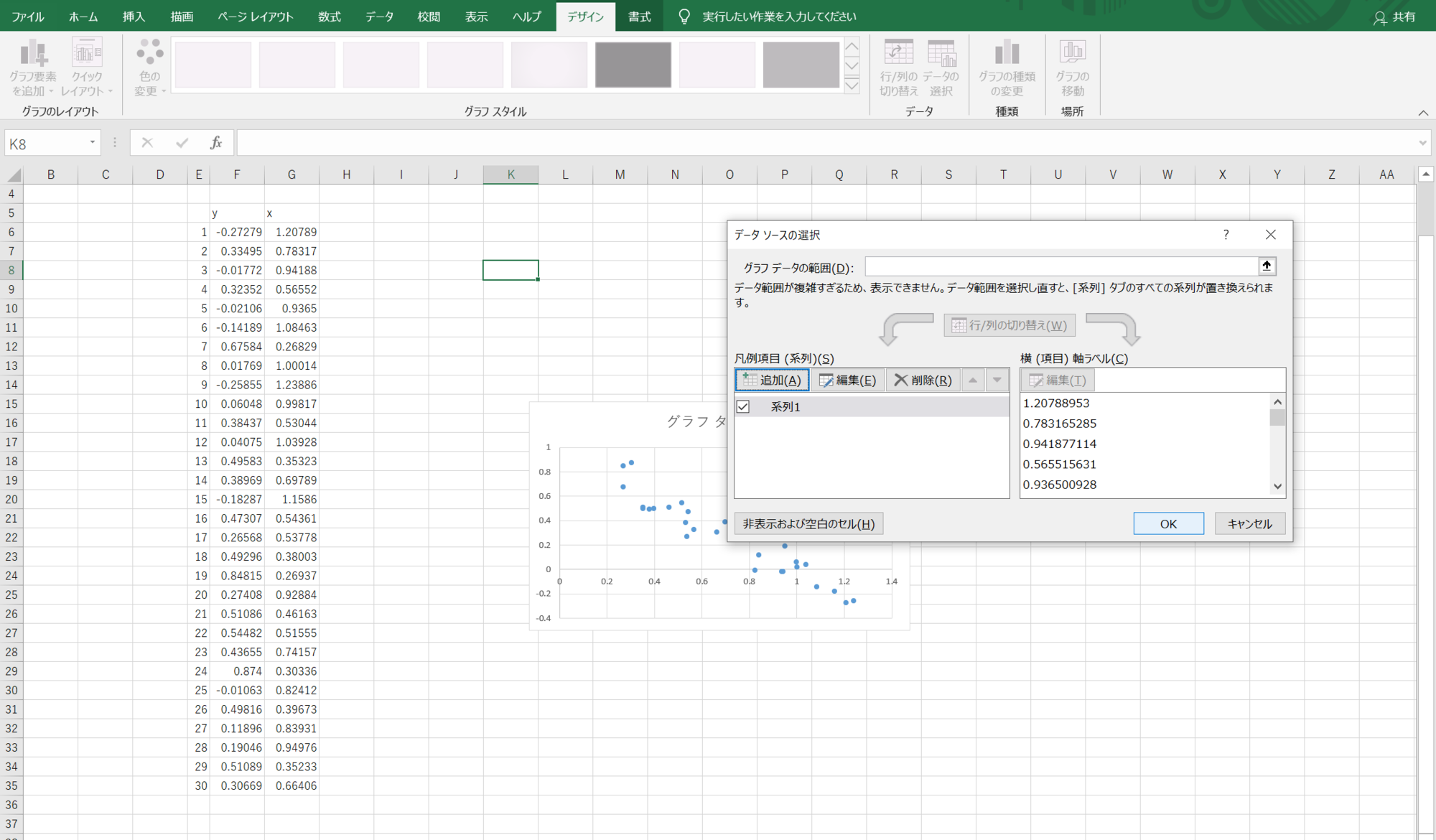Expand the formula bar
The width and height of the screenshot is (1436, 840).
[x=1422, y=143]
